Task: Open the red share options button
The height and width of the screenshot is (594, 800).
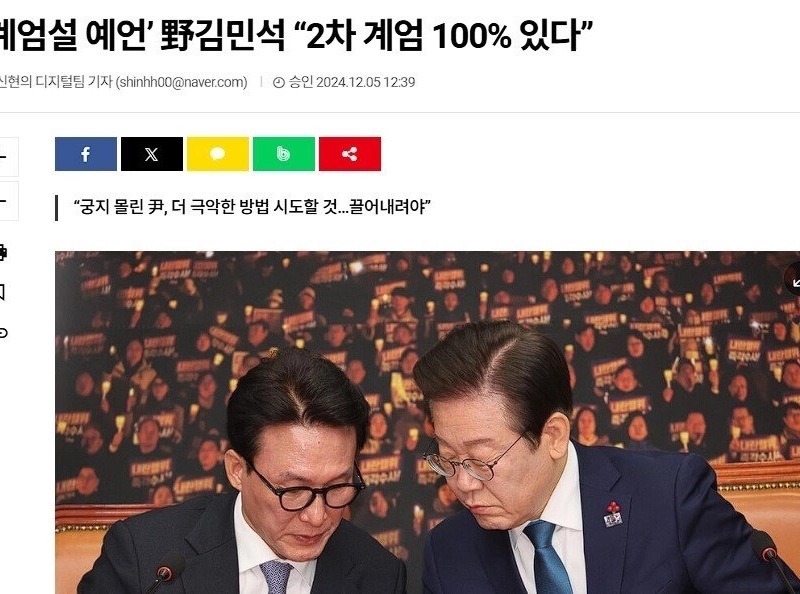Action: point(350,154)
